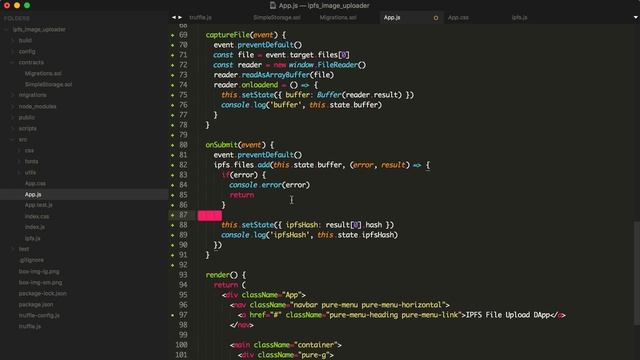
Task: Expand the build folder
Action: click(13, 40)
